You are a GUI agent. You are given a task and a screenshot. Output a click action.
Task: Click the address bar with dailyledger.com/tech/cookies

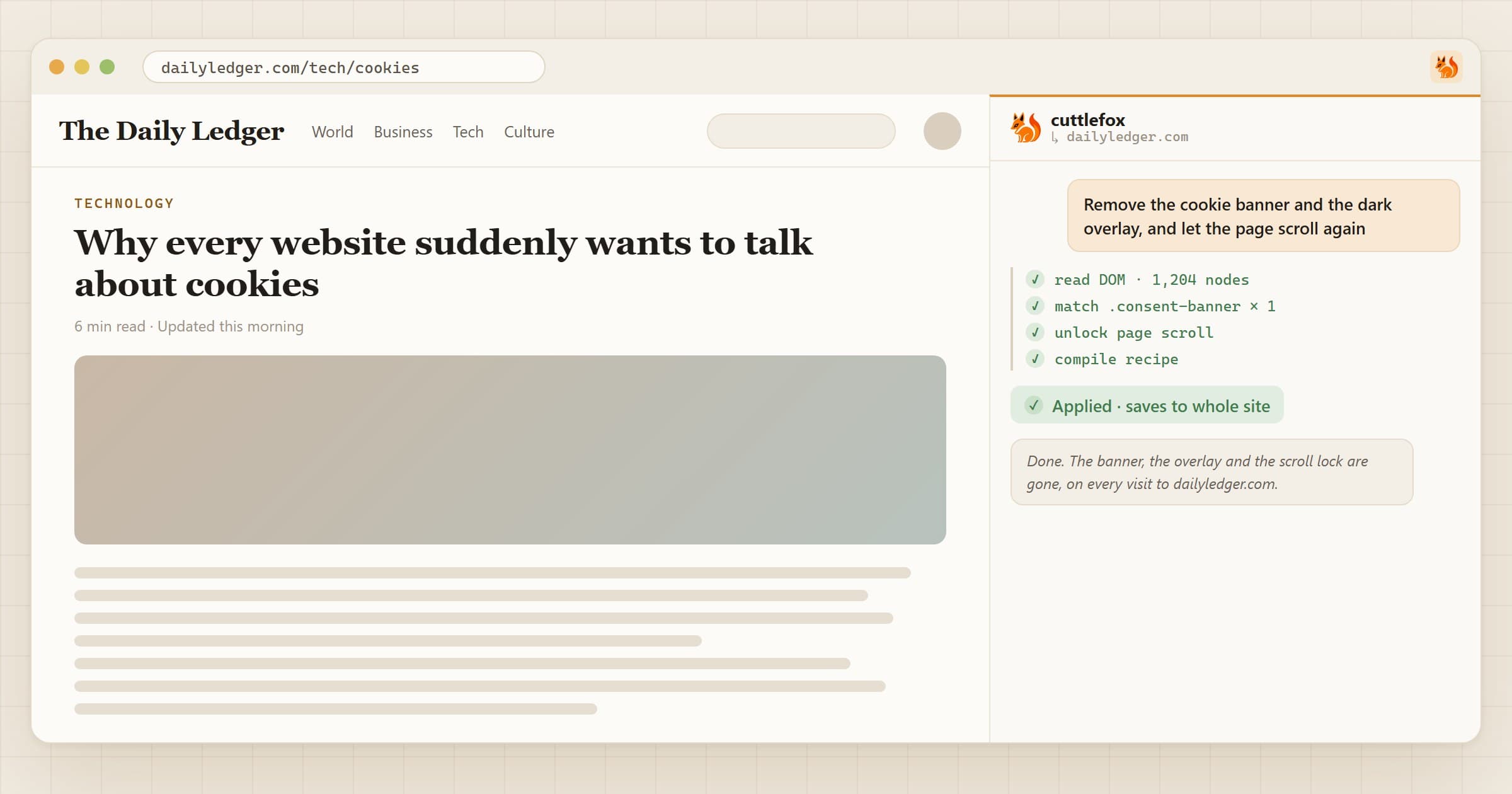point(344,67)
